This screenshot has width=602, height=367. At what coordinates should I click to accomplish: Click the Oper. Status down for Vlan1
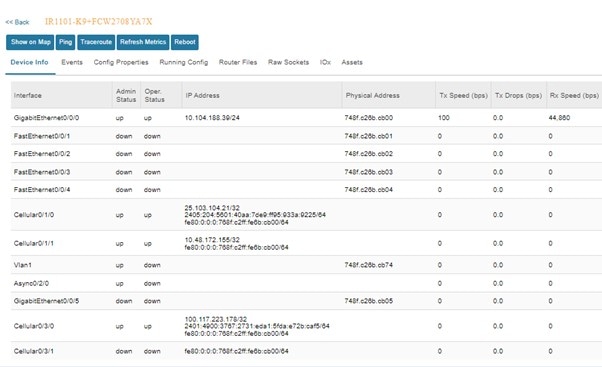tap(152, 265)
